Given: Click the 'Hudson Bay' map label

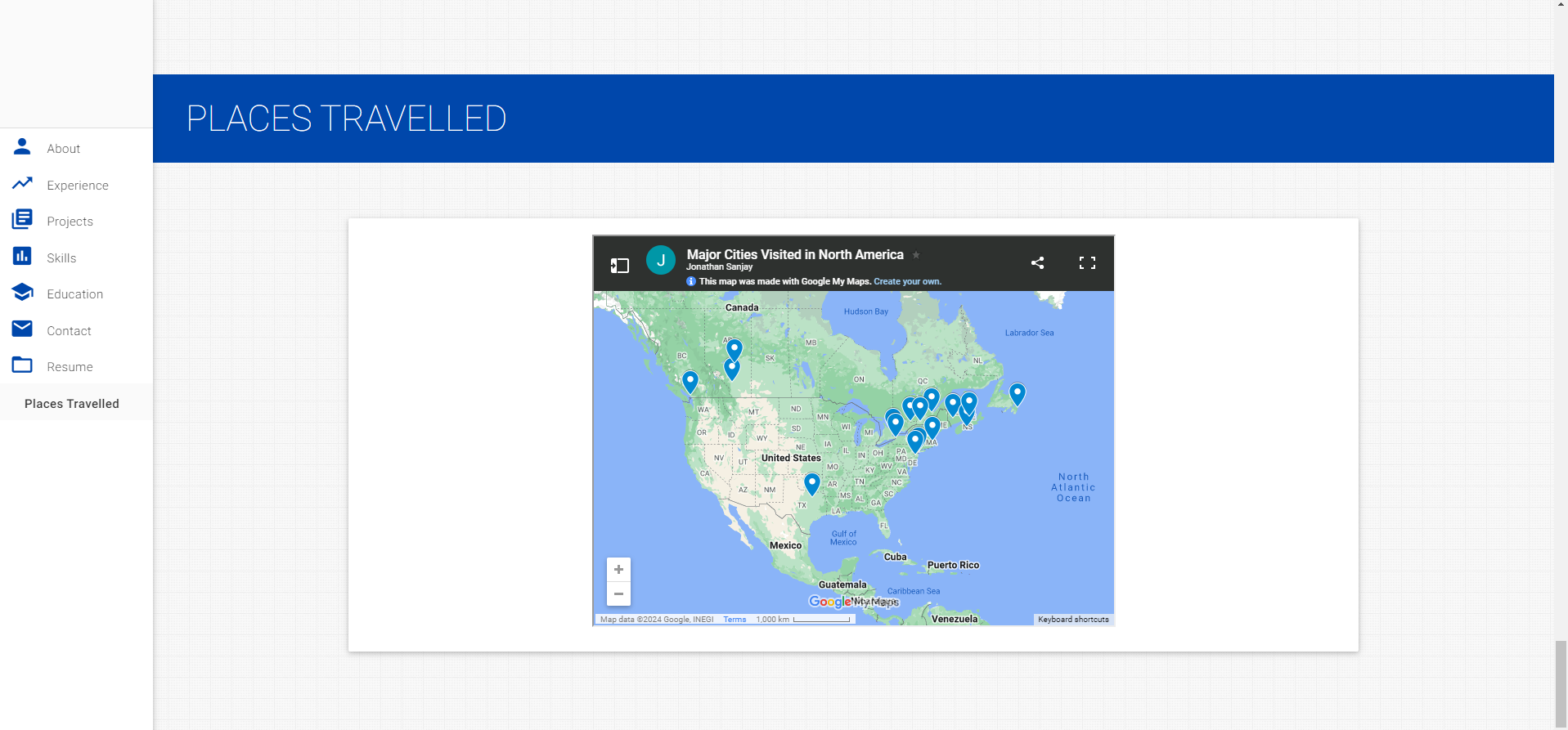Looking at the screenshot, I should point(865,311).
